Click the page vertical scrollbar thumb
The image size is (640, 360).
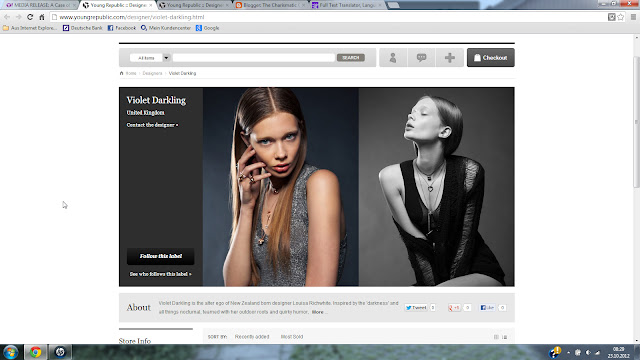coord(636,122)
